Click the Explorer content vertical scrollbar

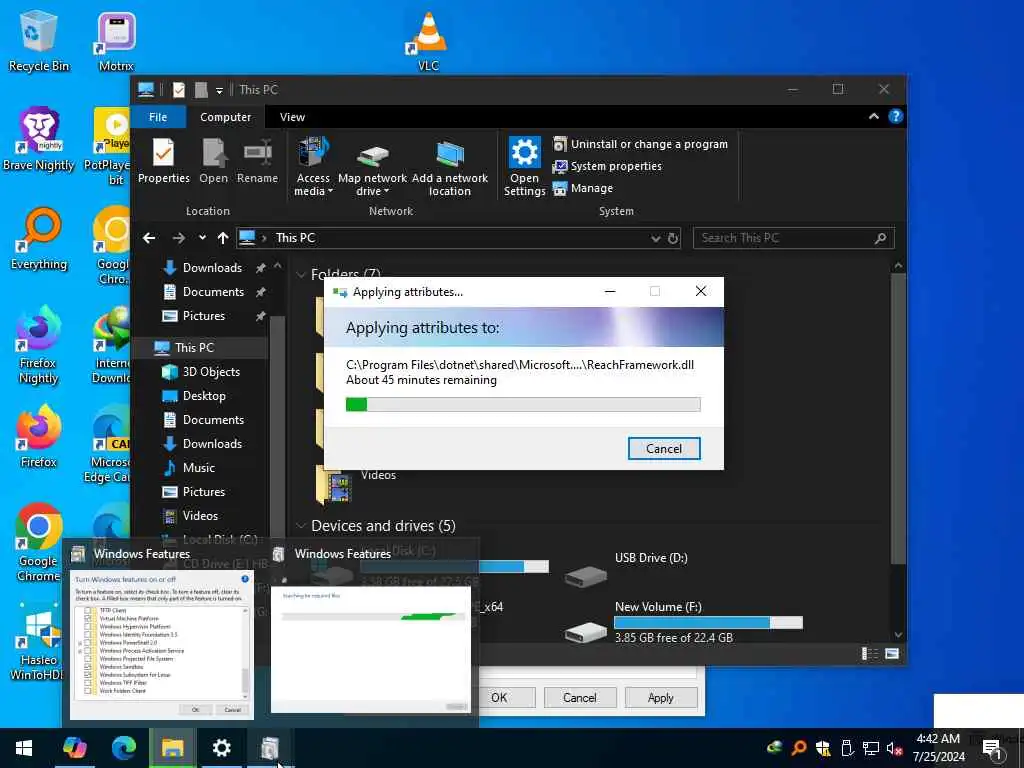click(898, 418)
